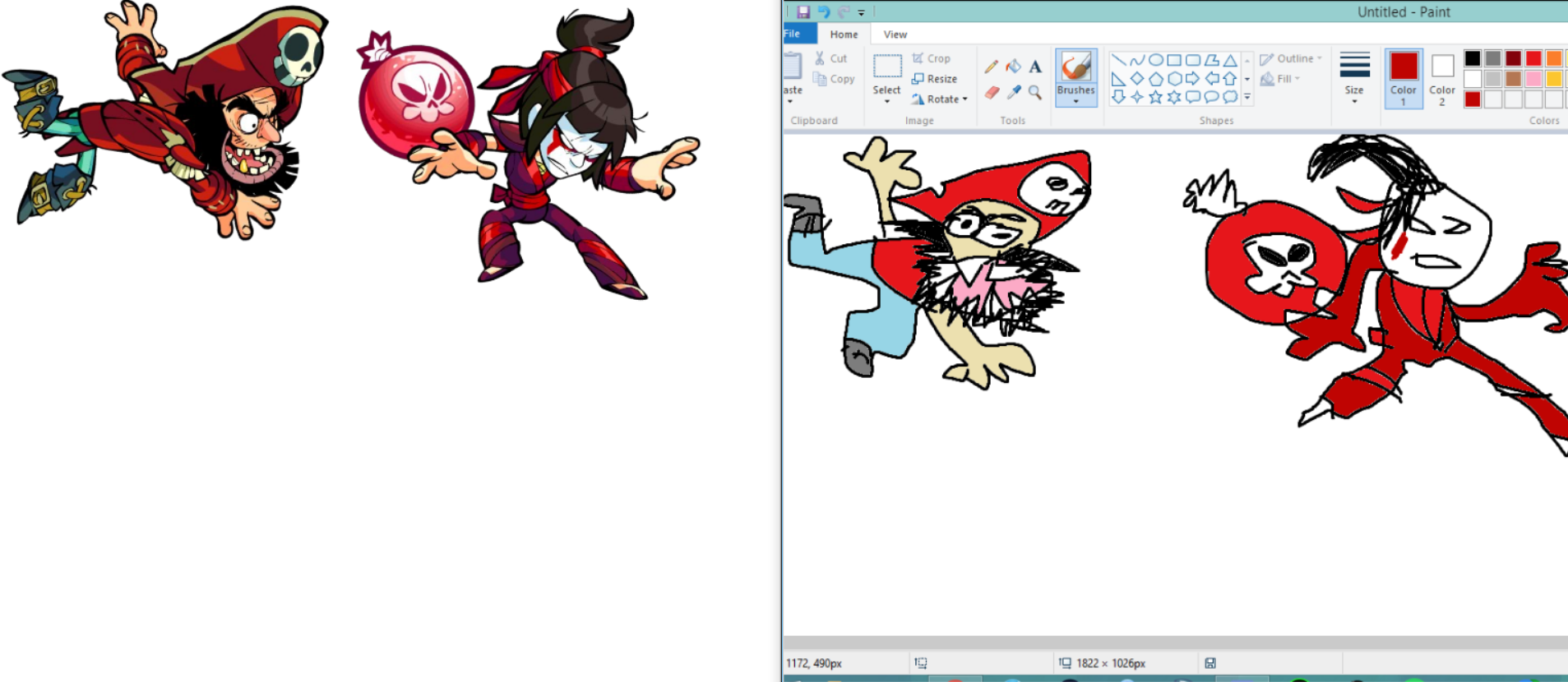Click the Redo arrow in the title bar

coord(843,12)
